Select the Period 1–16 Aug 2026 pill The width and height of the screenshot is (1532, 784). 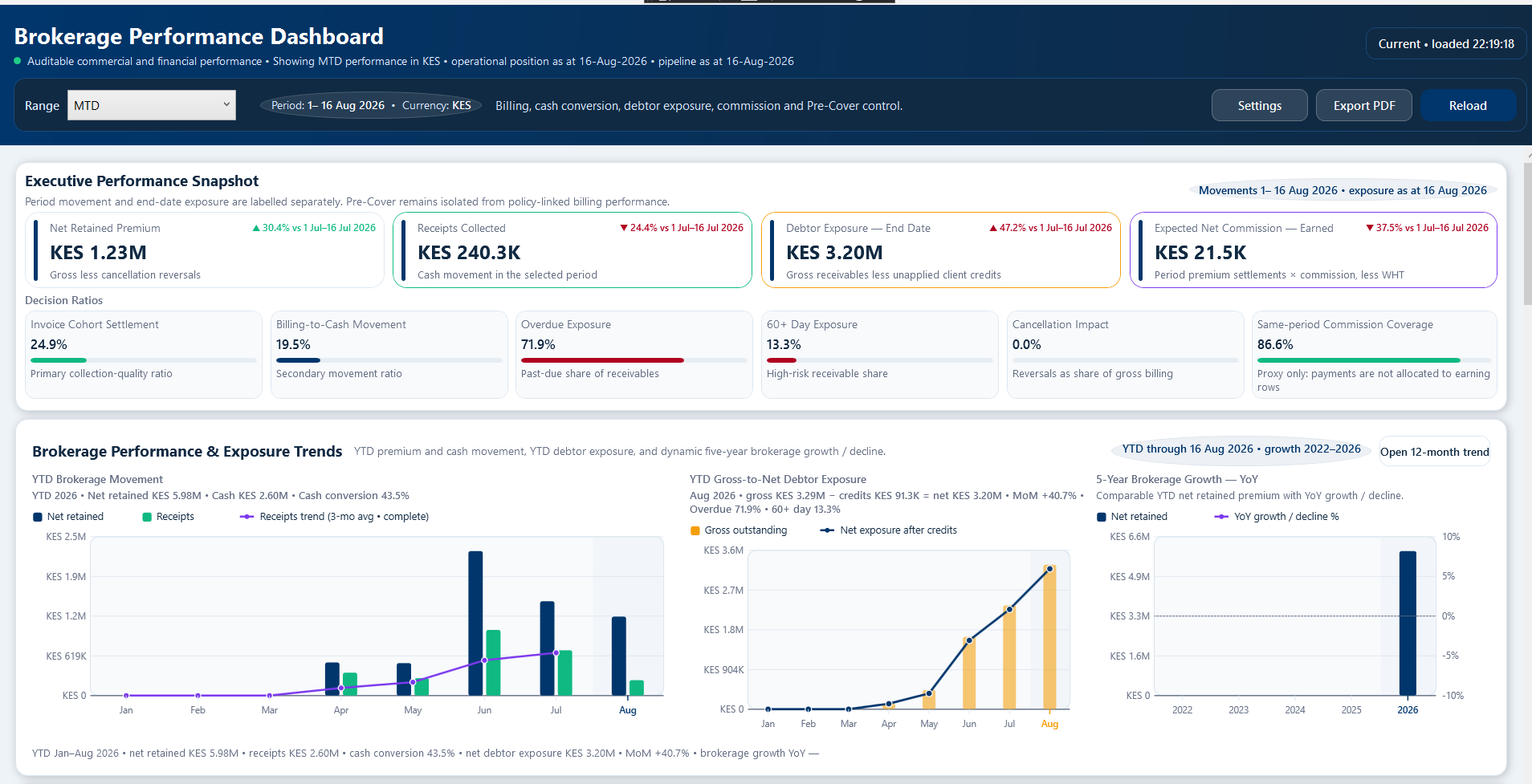tap(371, 105)
